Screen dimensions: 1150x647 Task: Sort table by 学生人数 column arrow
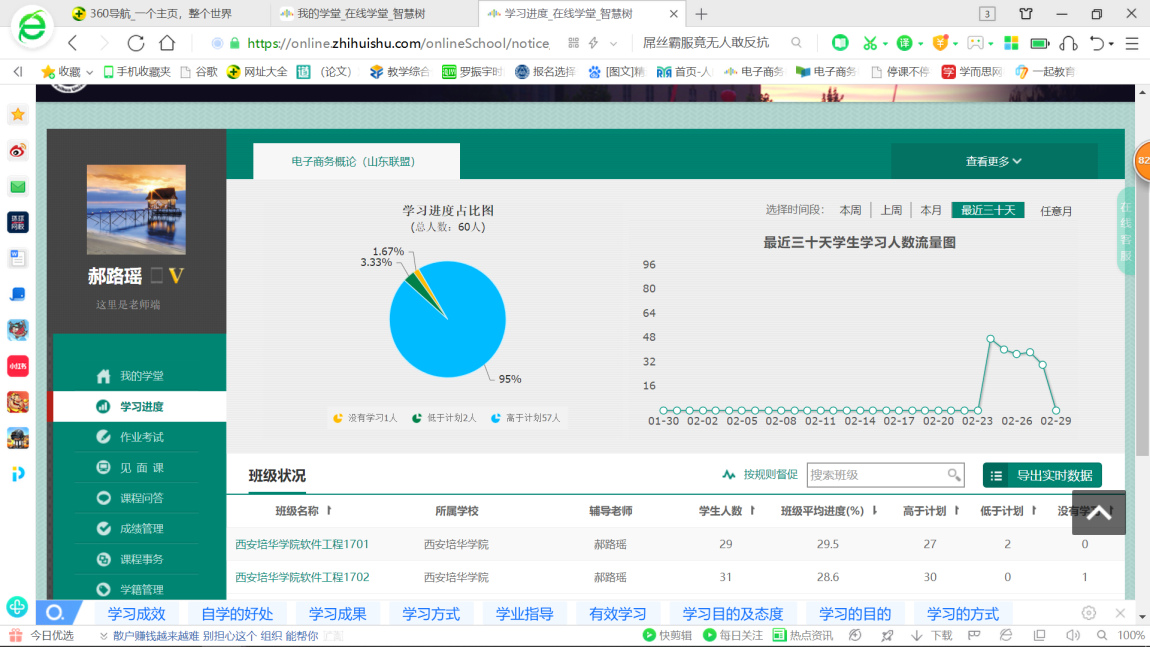[x=752, y=510]
